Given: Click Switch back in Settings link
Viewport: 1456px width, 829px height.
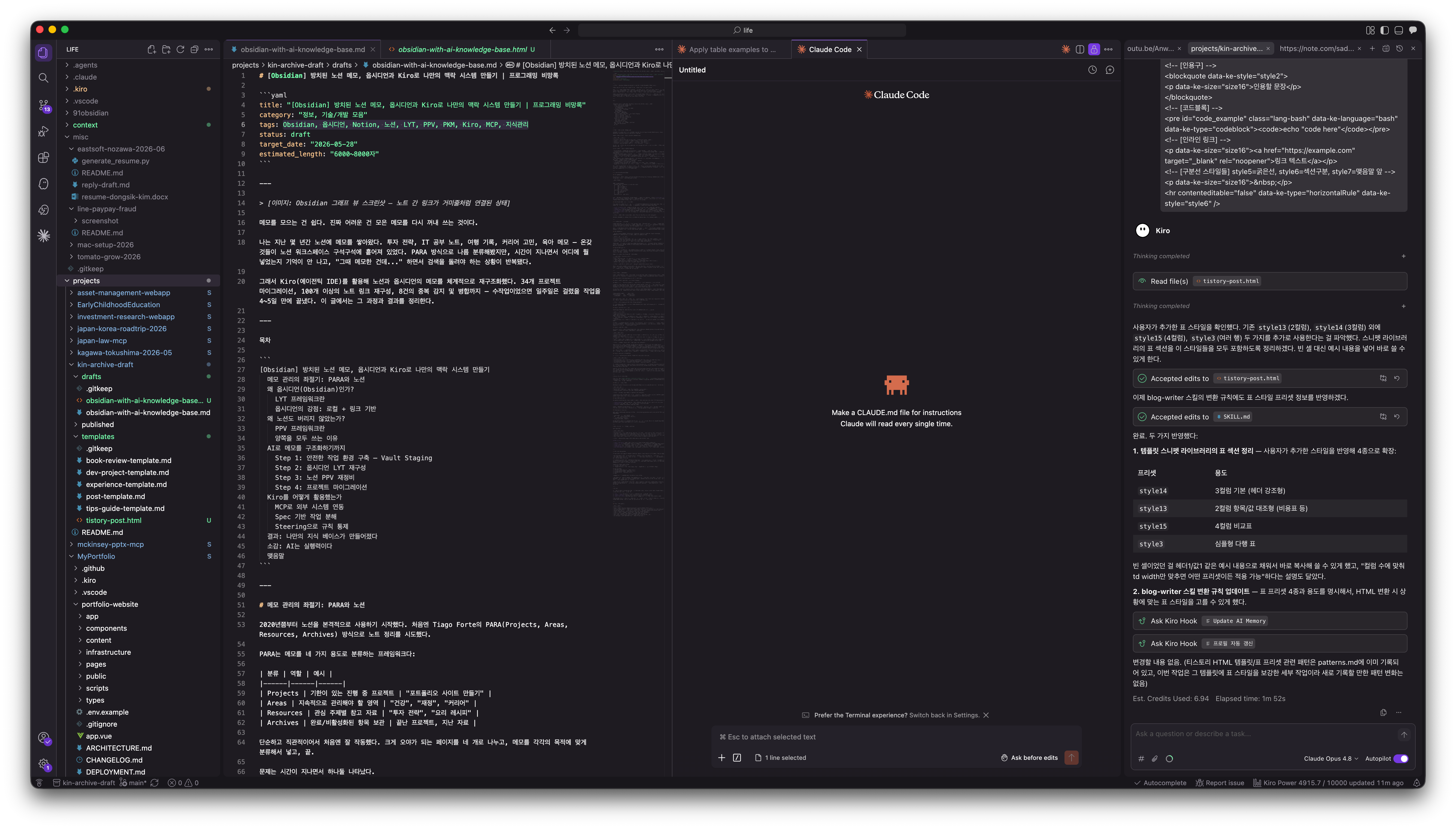Looking at the screenshot, I should click(x=944, y=715).
